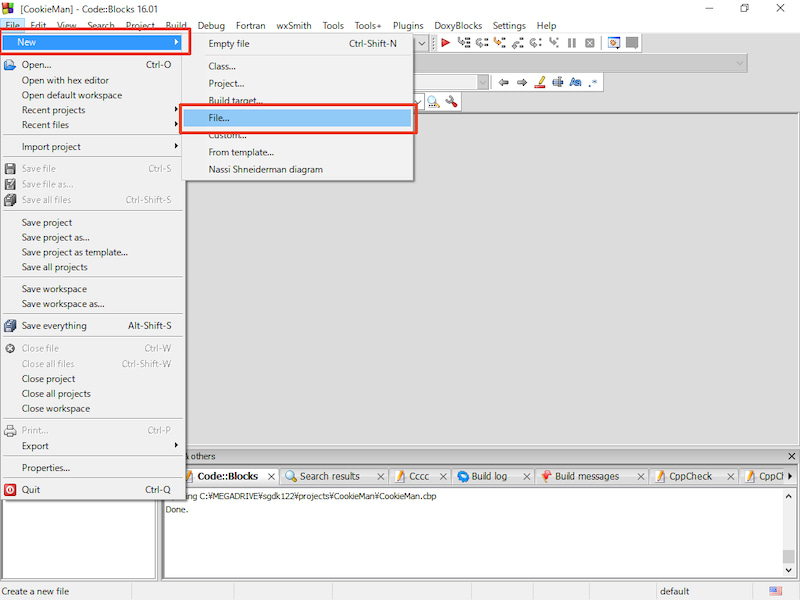Choose Project... in New submenu
The width and height of the screenshot is (800, 600).
coord(297,83)
